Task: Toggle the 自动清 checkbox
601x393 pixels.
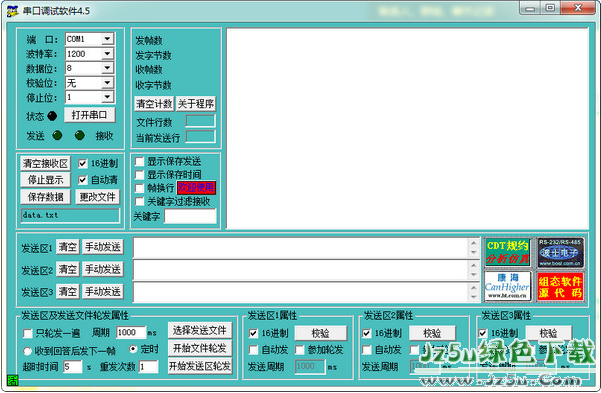Action: (82, 180)
